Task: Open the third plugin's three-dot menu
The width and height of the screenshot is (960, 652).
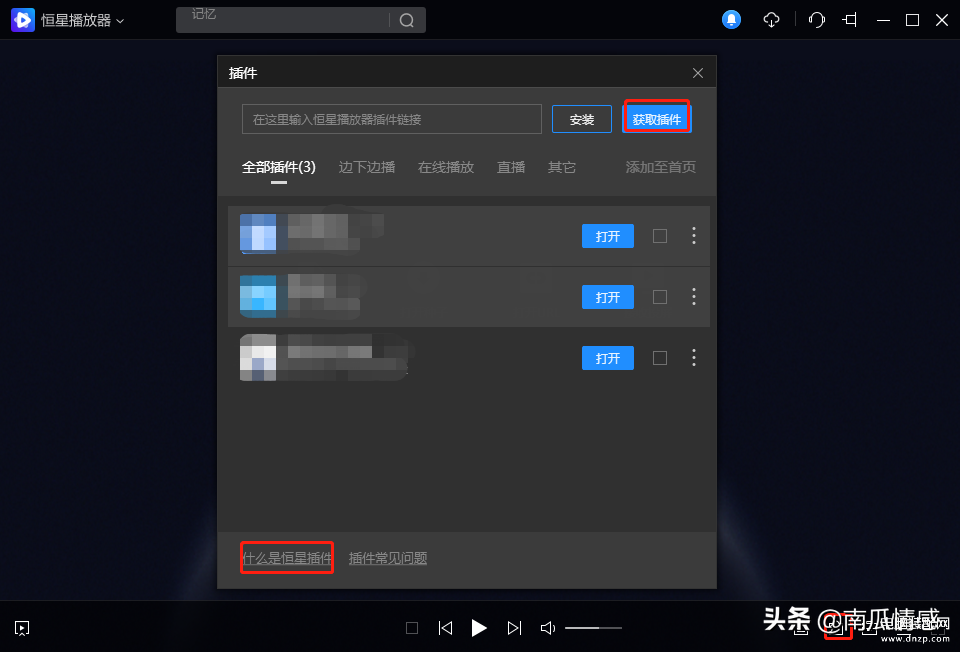Action: point(694,358)
